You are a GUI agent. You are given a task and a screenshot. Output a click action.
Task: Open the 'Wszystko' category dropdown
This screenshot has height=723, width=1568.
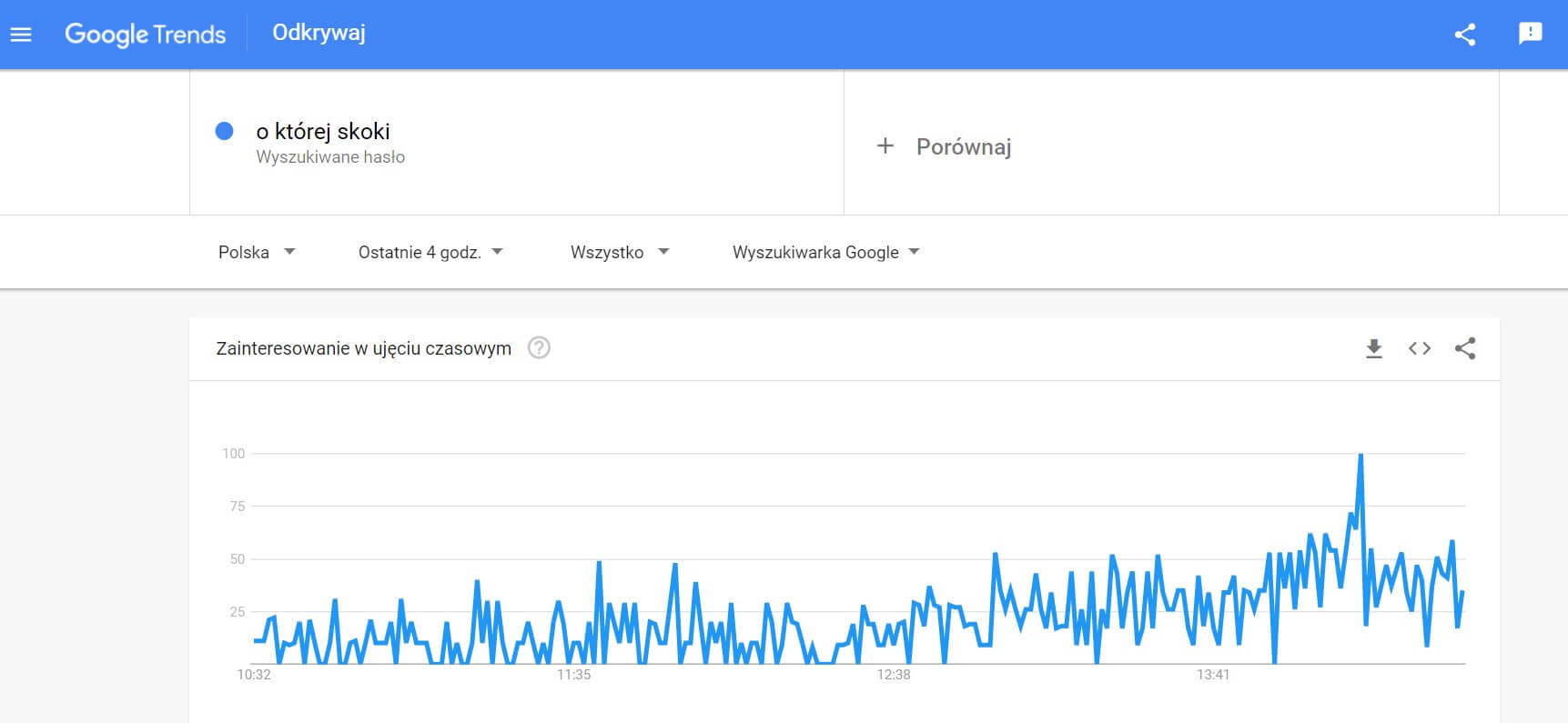point(618,252)
